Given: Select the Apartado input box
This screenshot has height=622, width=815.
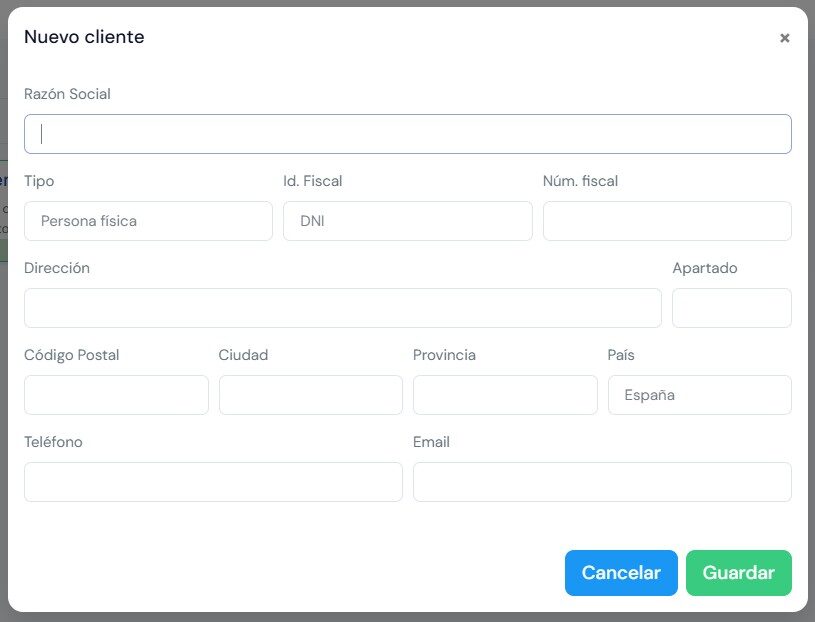Looking at the screenshot, I should click(731, 308).
